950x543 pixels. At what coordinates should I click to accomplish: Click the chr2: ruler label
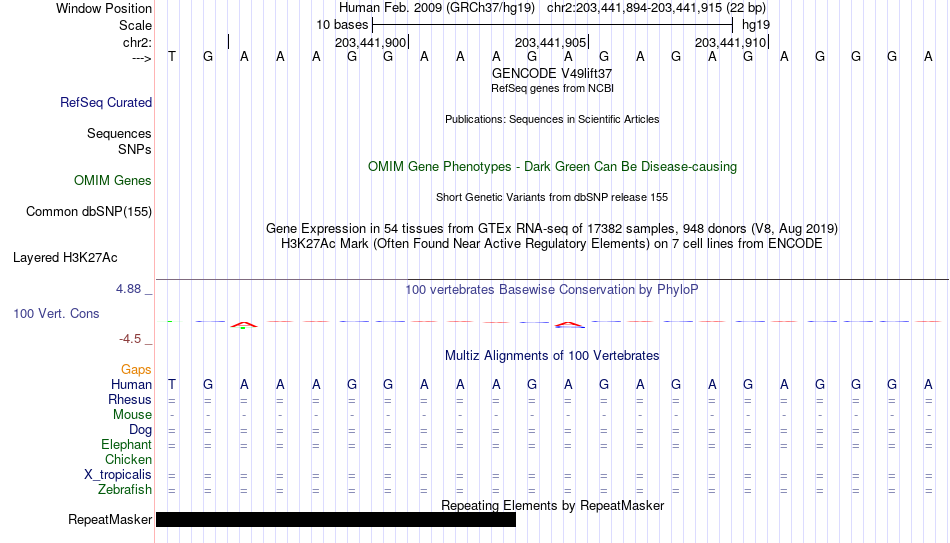[x=137, y=42]
